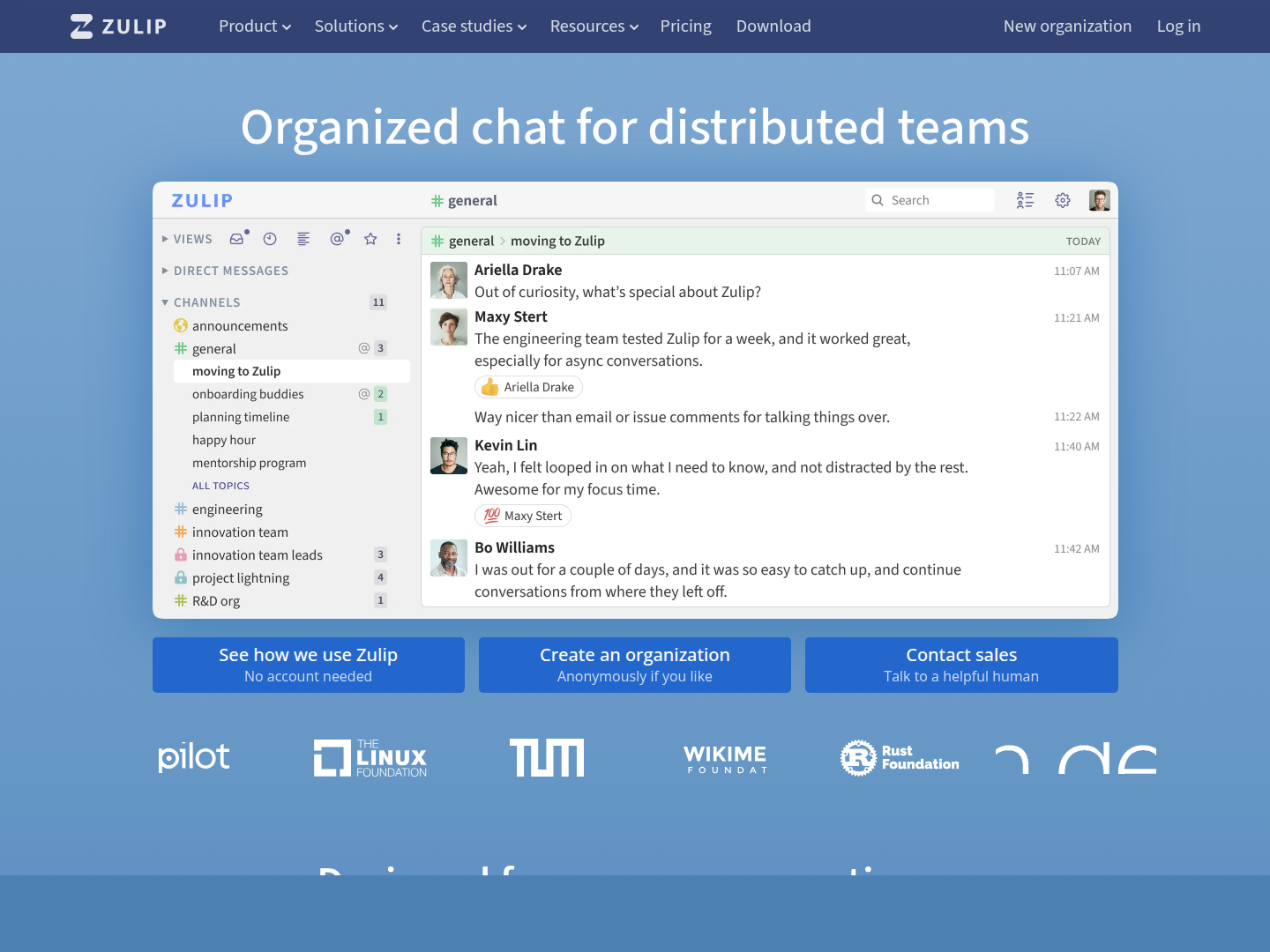1270x952 pixels.
Task: Open the inbox view icon
Action: pos(236,239)
